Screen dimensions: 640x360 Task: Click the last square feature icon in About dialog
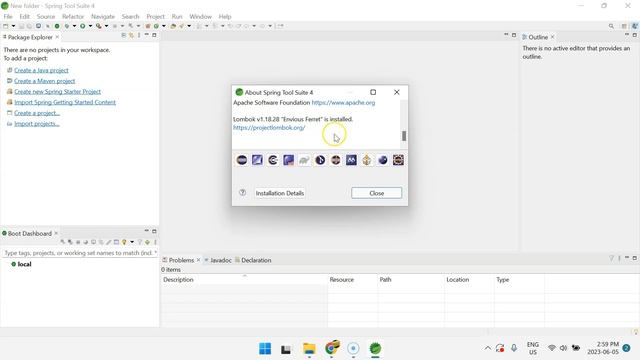point(398,160)
